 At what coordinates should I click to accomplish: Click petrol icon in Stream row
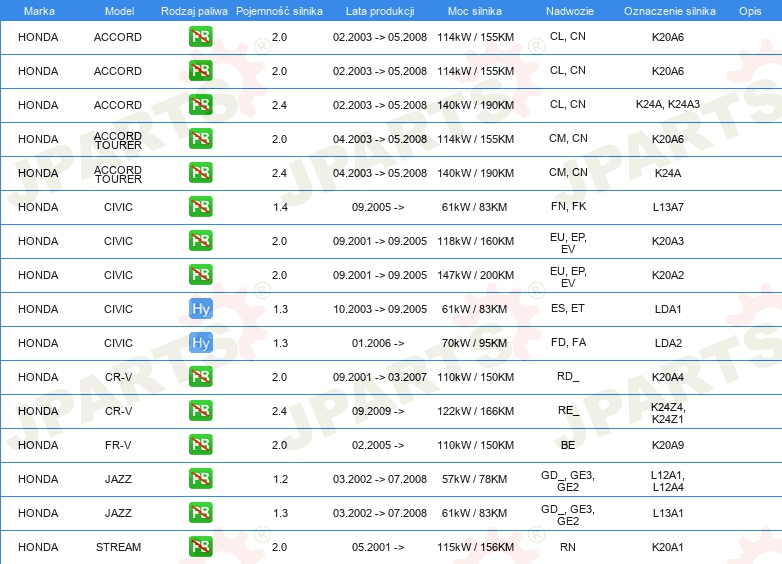pyautogui.click(x=200, y=547)
